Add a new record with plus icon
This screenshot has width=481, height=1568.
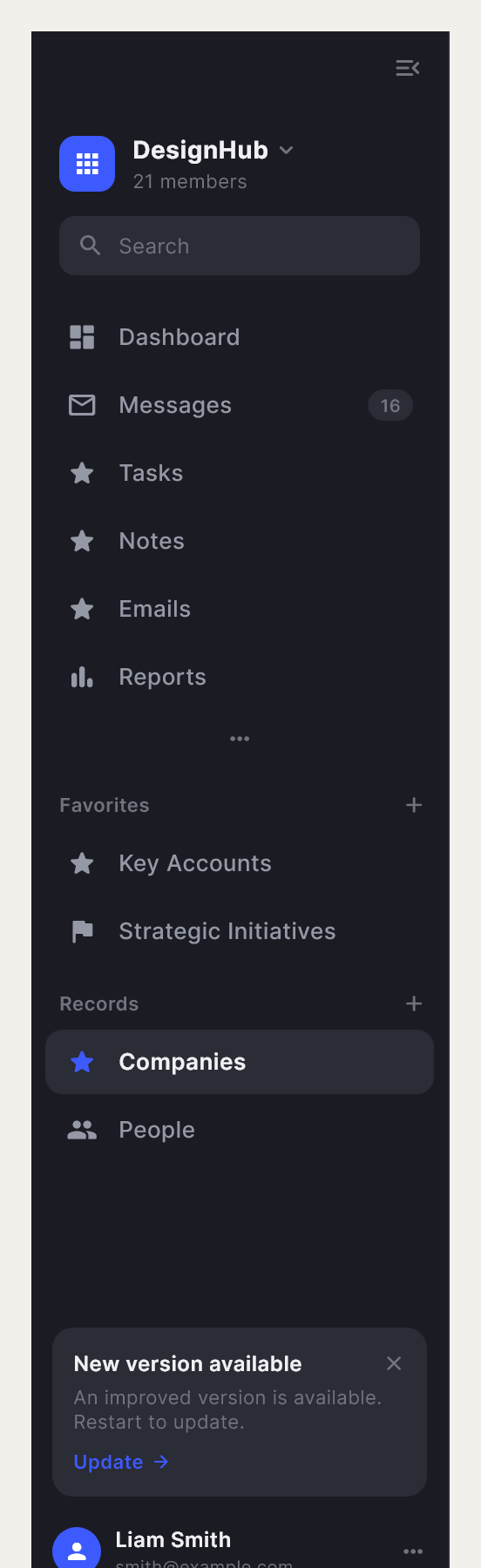pos(414,1004)
